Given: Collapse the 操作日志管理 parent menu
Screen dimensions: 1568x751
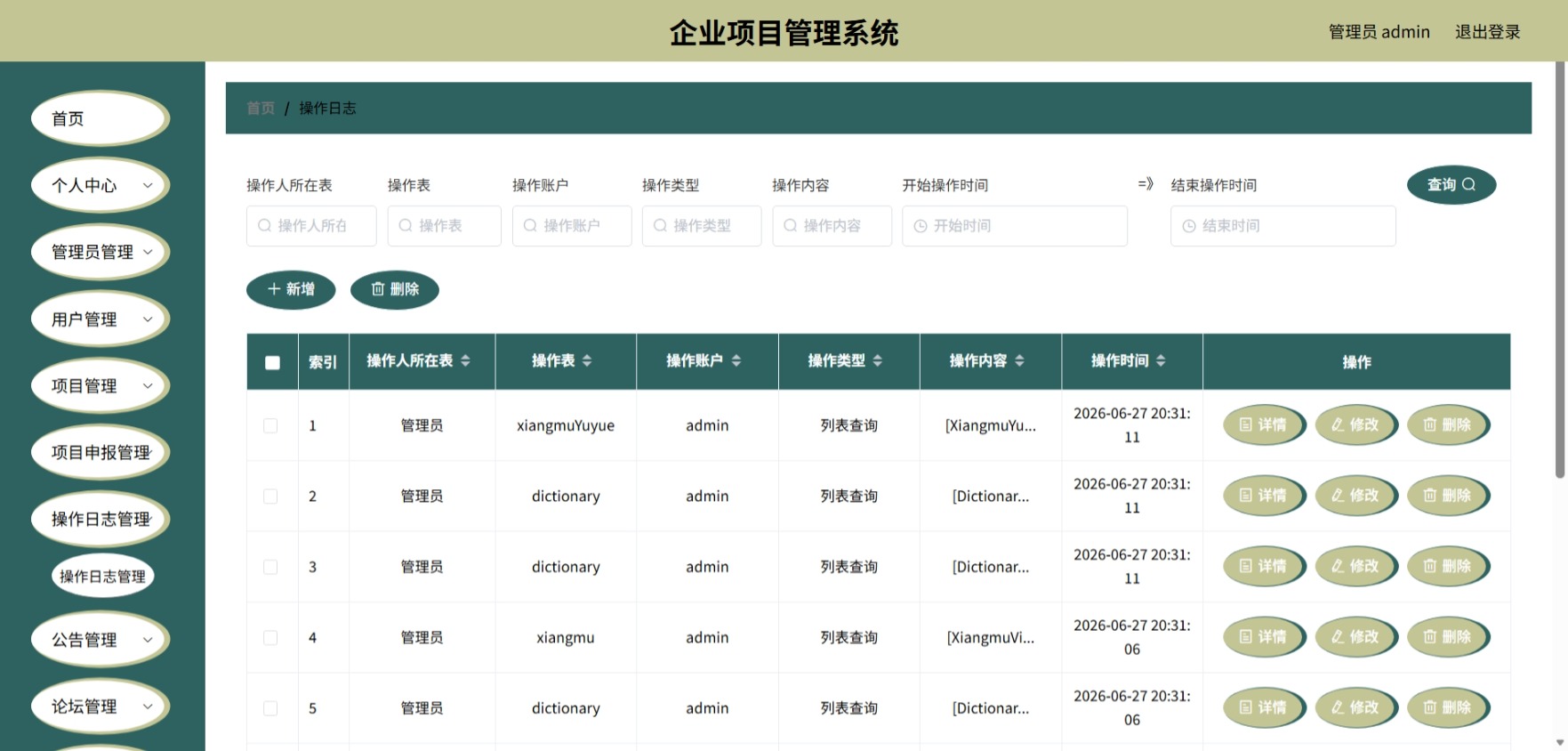Looking at the screenshot, I should tap(101, 519).
